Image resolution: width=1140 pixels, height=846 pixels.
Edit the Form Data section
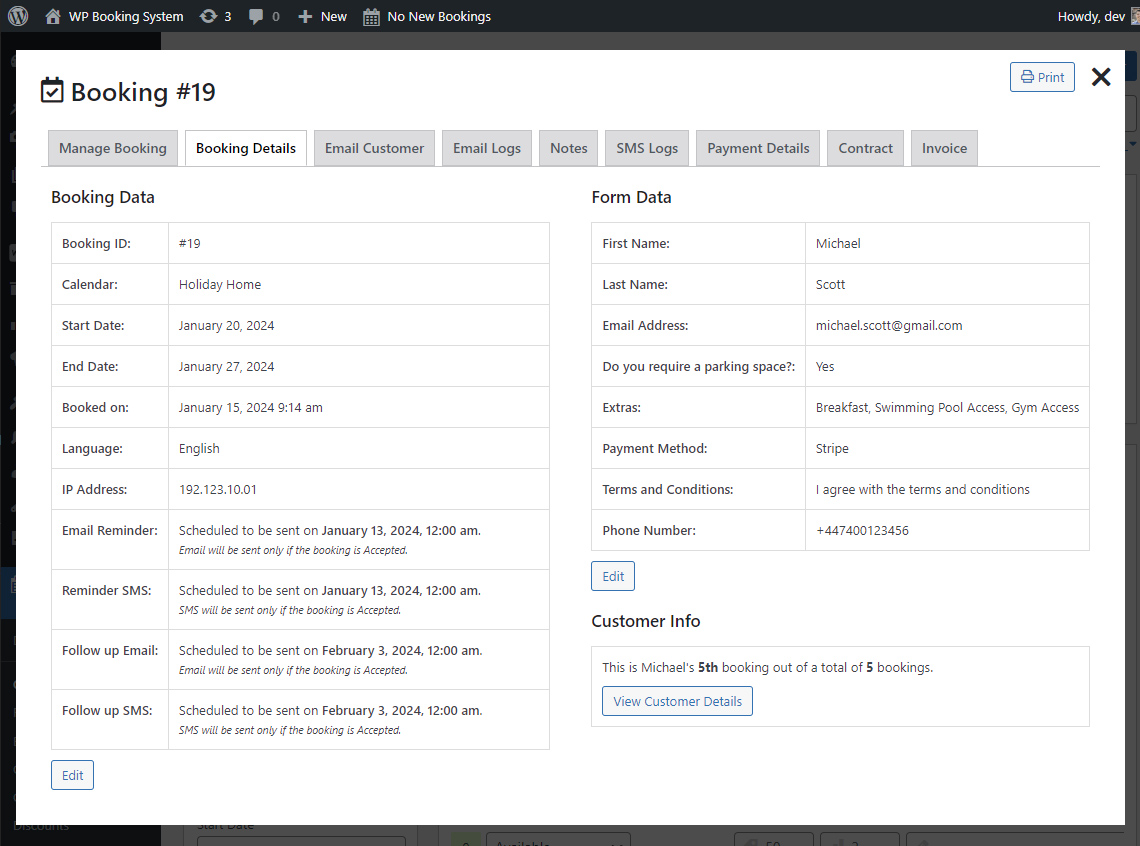point(612,575)
